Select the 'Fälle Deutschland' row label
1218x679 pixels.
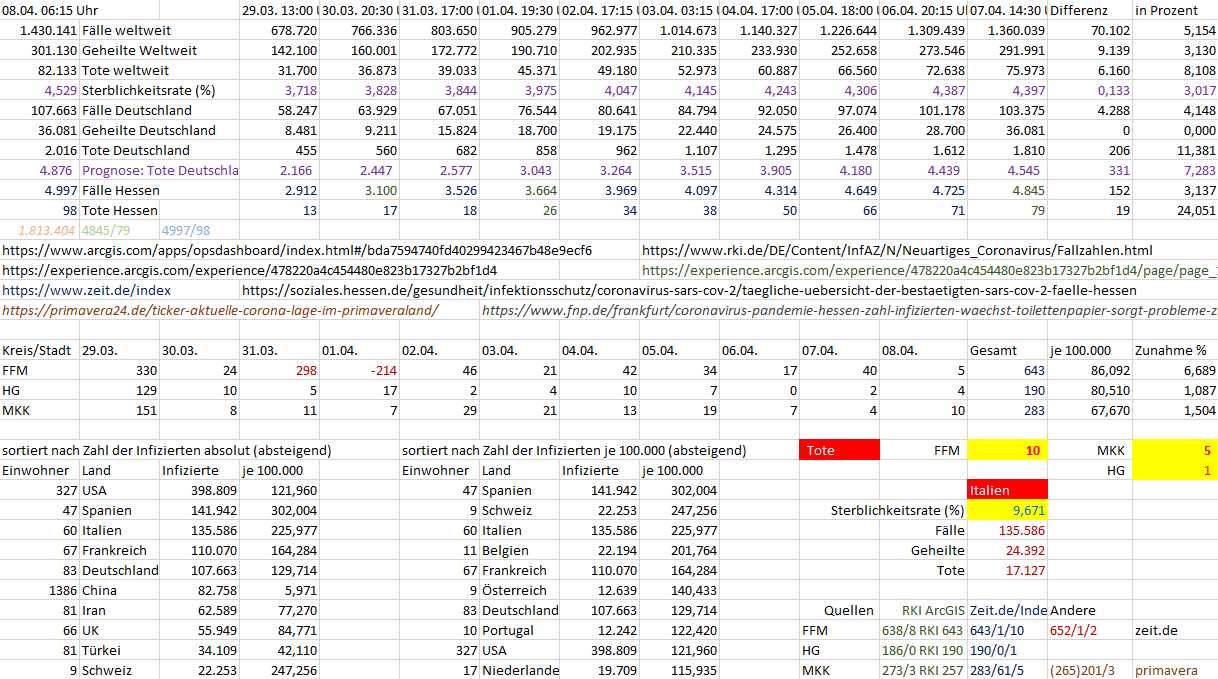tap(136, 110)
